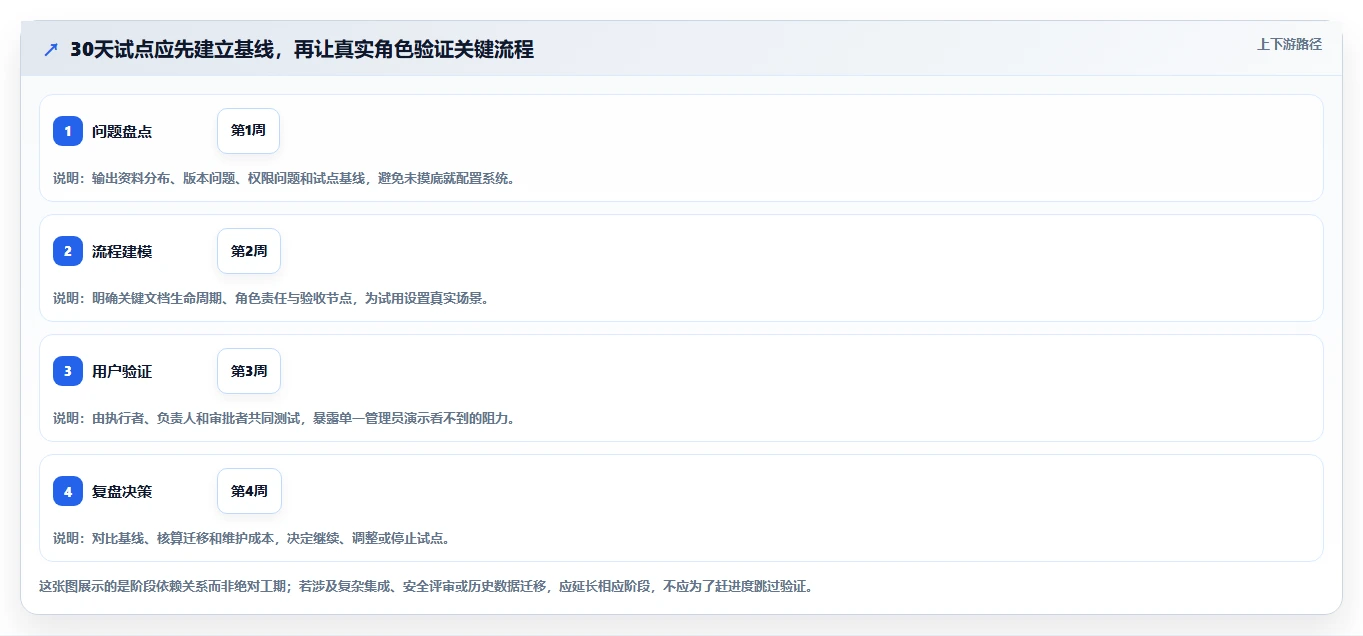Select the heading 30天试点应先建立基线
This screenshot has height=636, width=1363.
click(x=302, y=49)
